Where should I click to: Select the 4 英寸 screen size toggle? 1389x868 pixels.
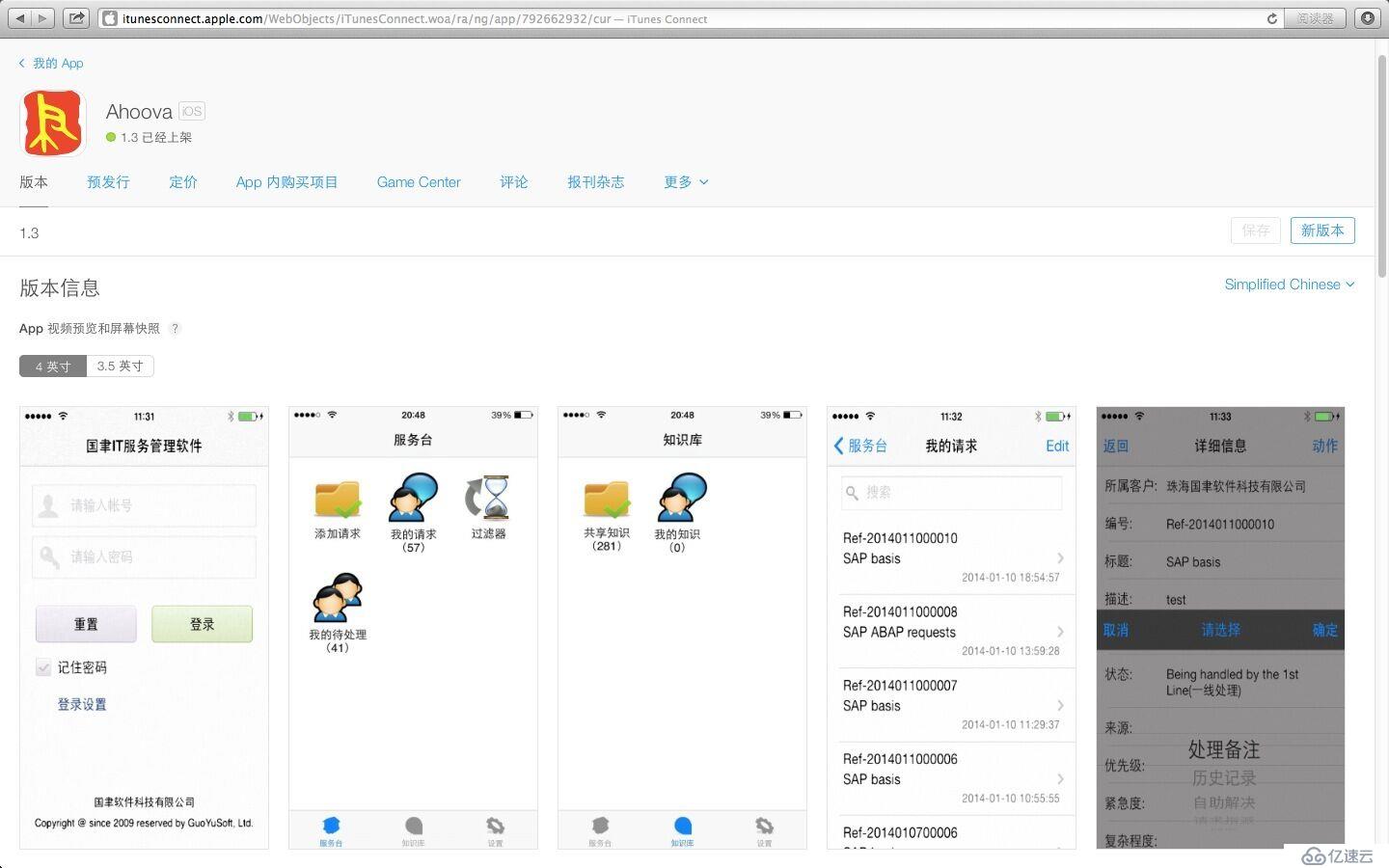(53, 366)
